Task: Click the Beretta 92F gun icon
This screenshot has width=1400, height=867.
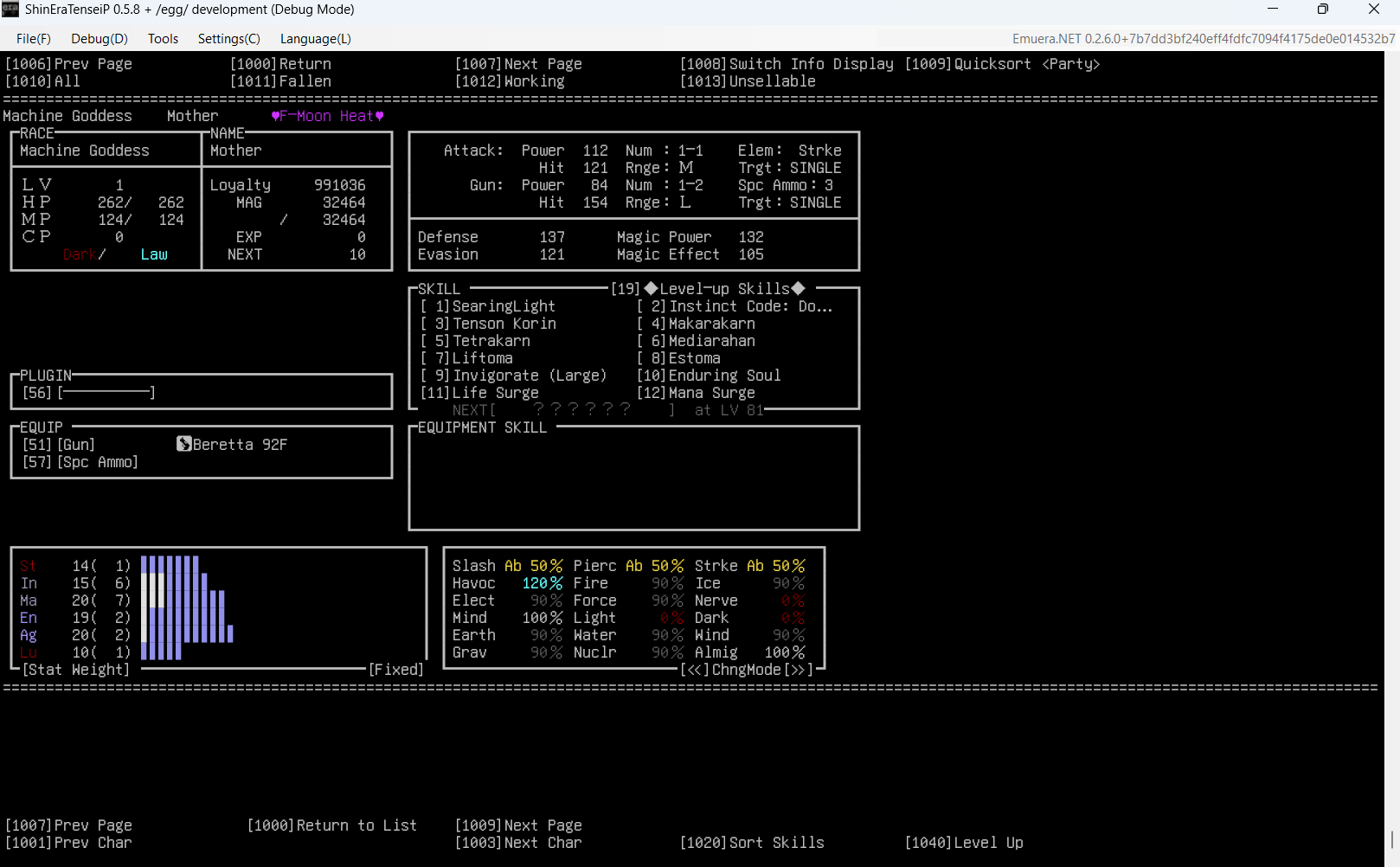Action: [183, 444]
